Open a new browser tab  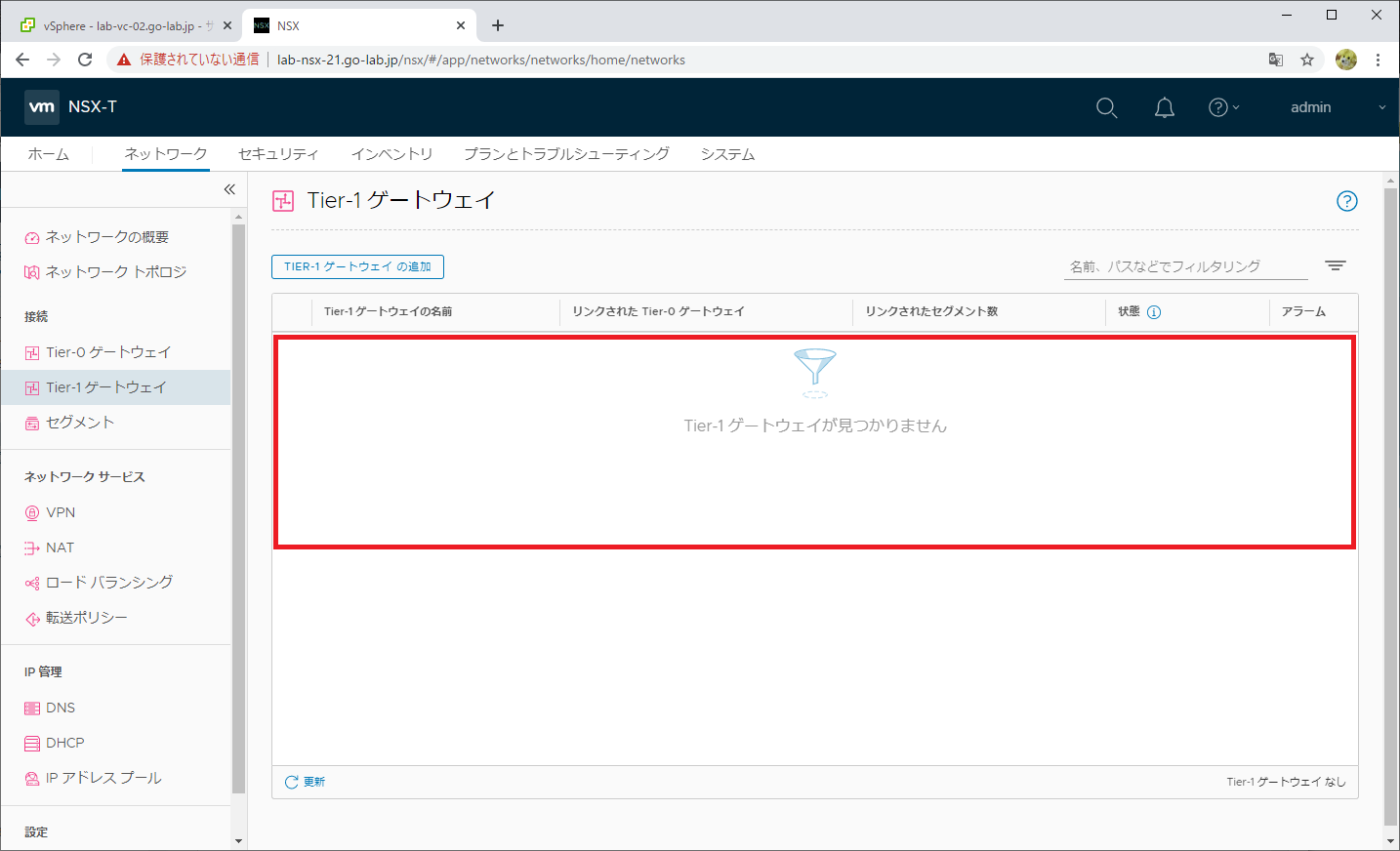tap(498, 25)
